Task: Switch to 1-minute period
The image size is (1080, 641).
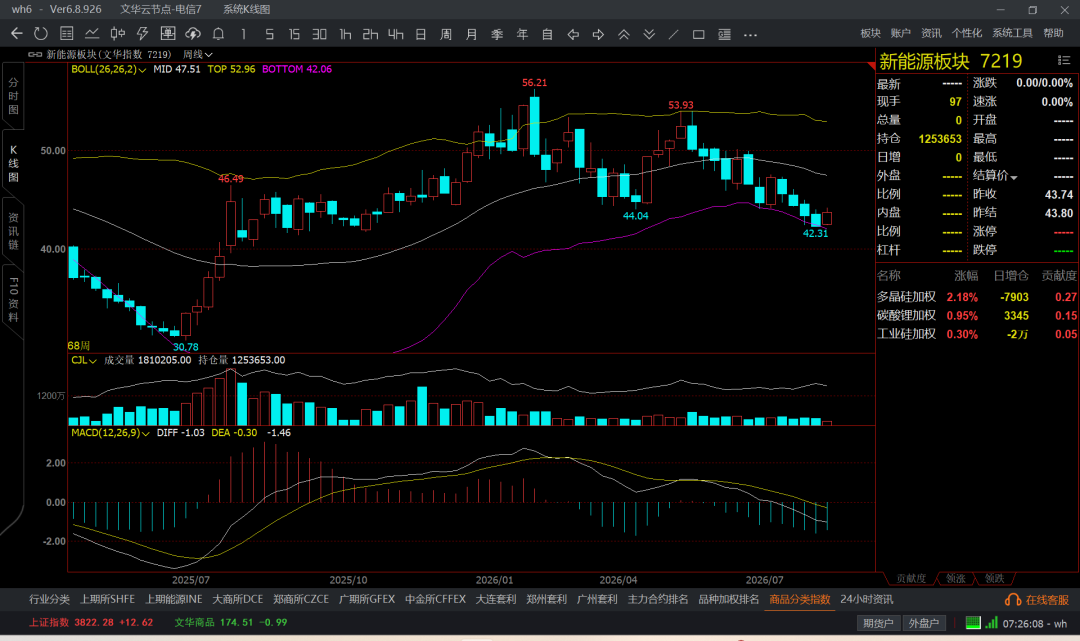Action: [x=243, y=34]
